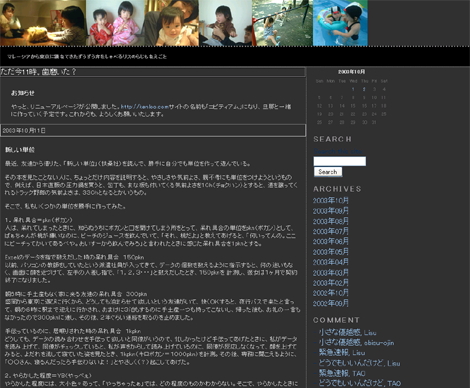Open comment どうでもいいんだけど by Lisu

359,363
